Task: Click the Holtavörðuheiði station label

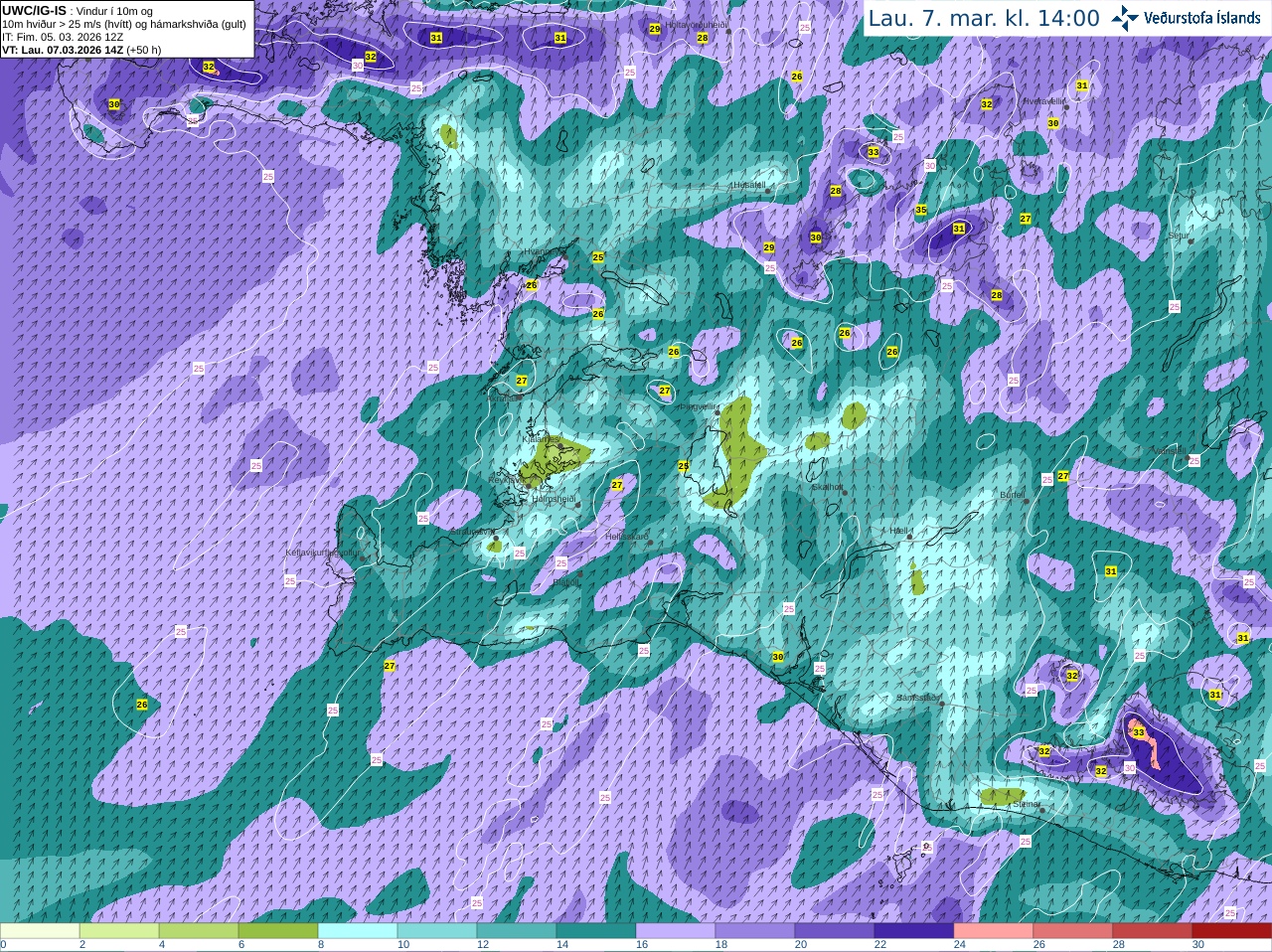Action: (x=697, y=24)
